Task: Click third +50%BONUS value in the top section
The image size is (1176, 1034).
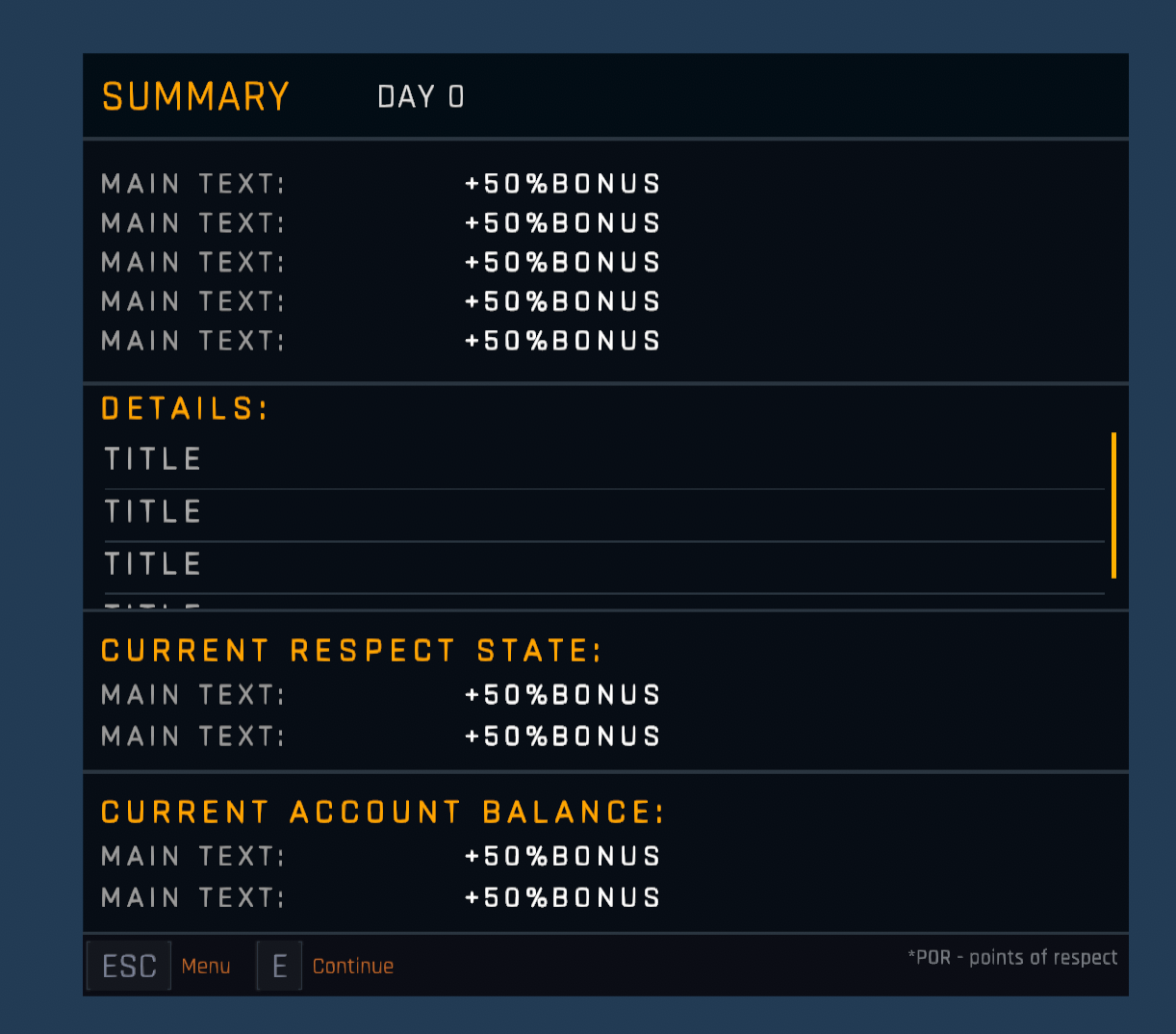Action: [562, 262]
